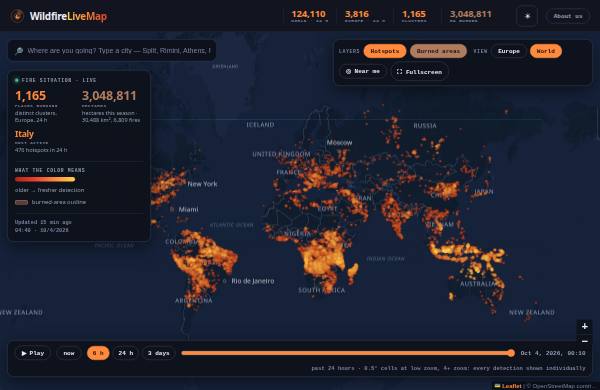Image resolution: width=600 pixels, height=390 pixels.
Task: Click the WildfireLiveMap flame logo icon
Action: tap(17, 16)
